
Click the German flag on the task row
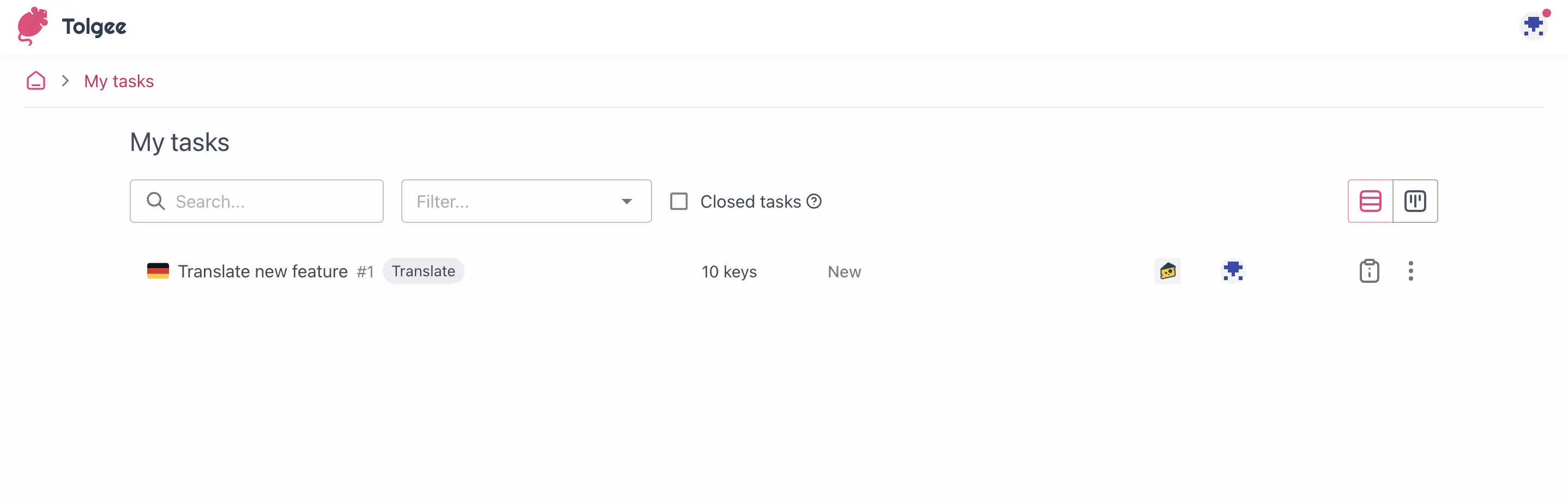[x=159, y=271]
